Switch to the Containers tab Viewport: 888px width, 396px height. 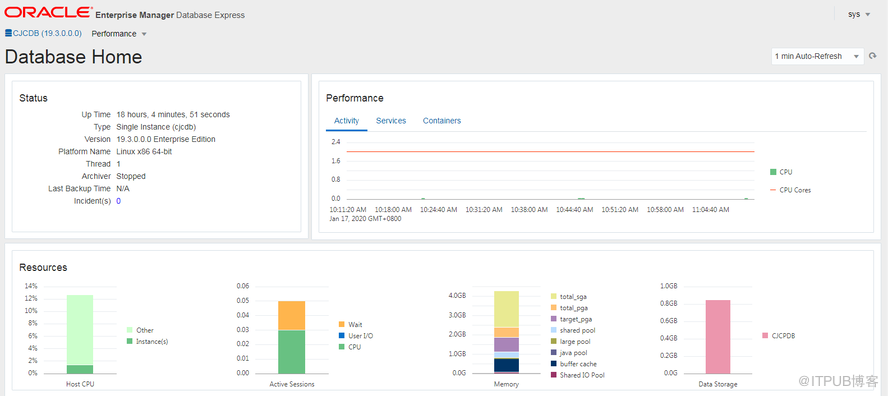coord(442,121)
